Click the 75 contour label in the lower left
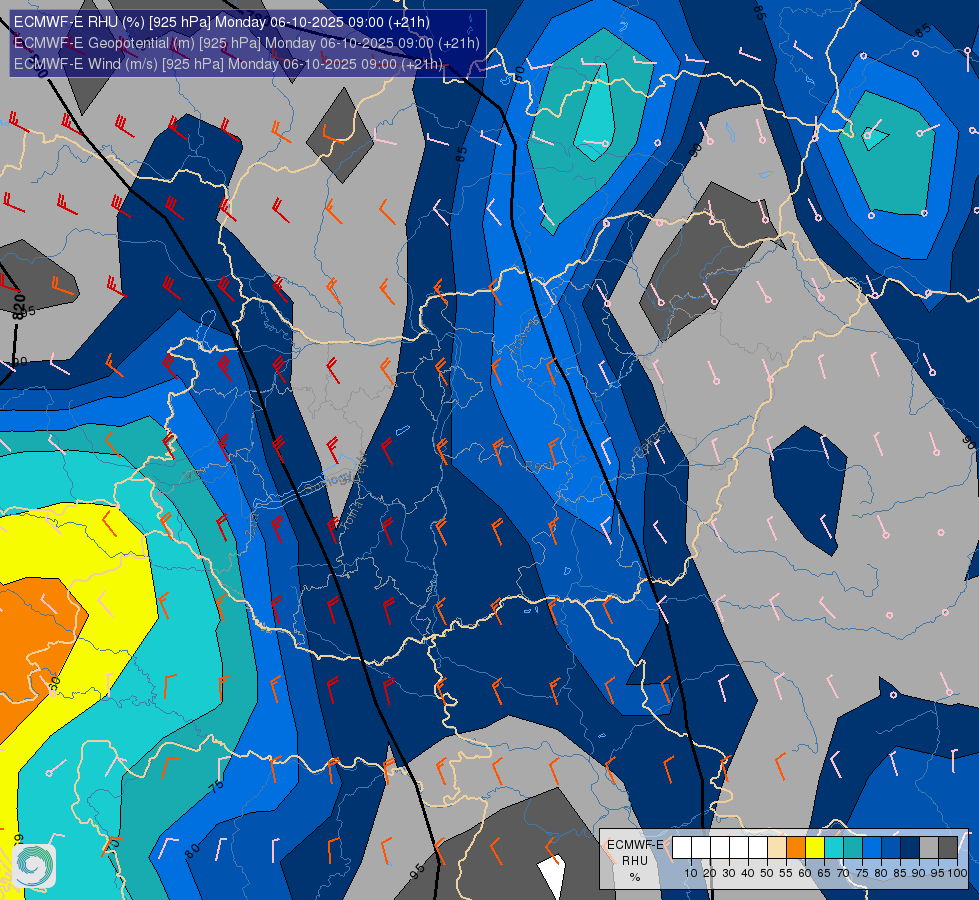Image resolution: width=979 pixels, height=900 pixels. point(216,787)
